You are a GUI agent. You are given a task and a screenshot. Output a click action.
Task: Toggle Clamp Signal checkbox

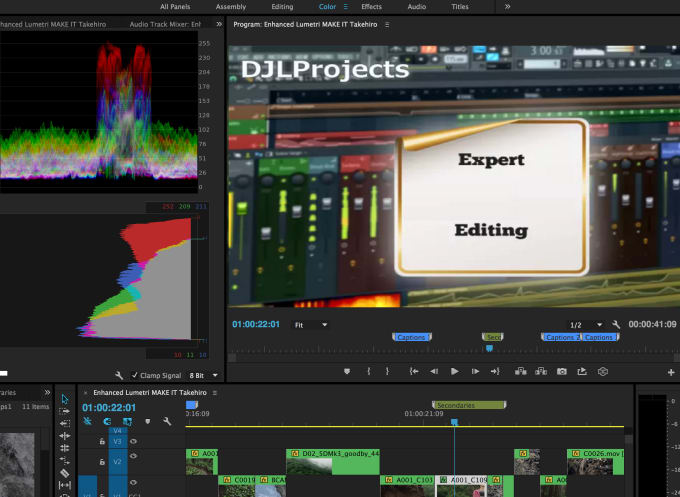(x=135, y=375)
